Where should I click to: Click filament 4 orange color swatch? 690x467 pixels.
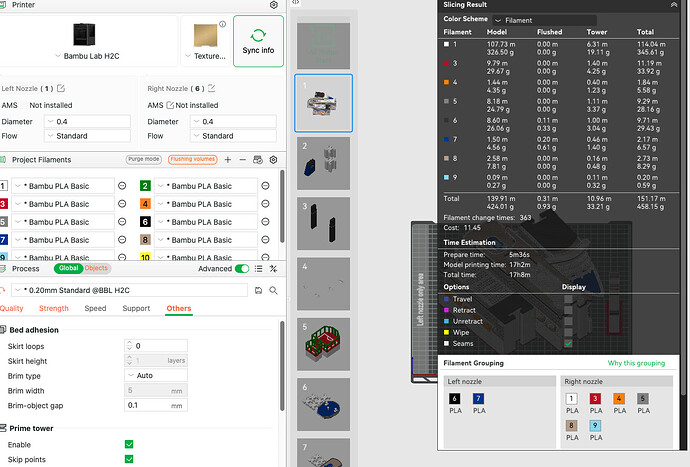[x=145, y=204]
